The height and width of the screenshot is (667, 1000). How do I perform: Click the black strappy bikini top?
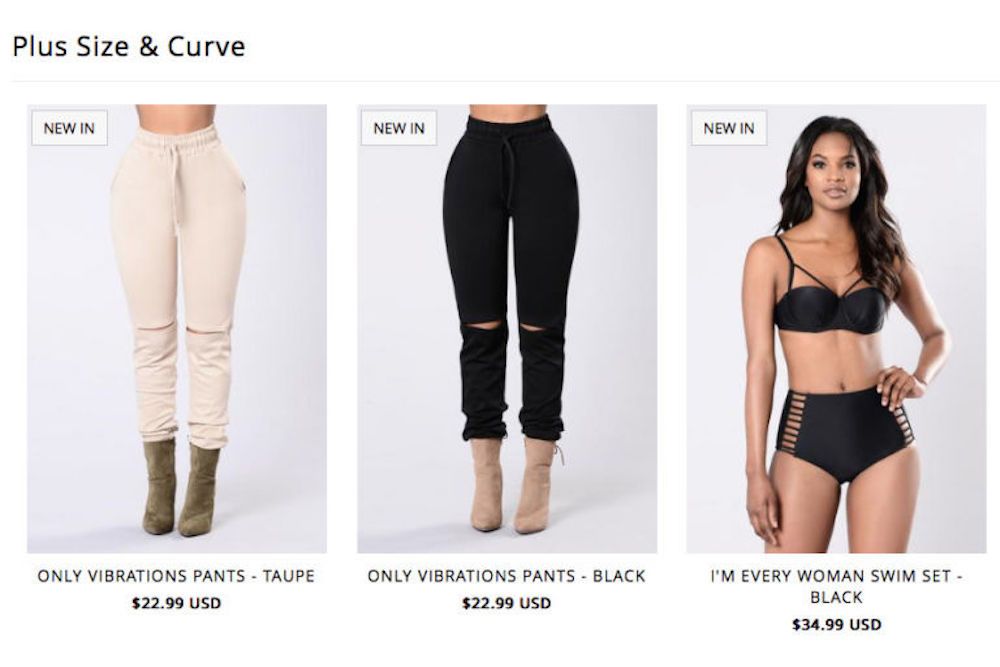[831, 295]
